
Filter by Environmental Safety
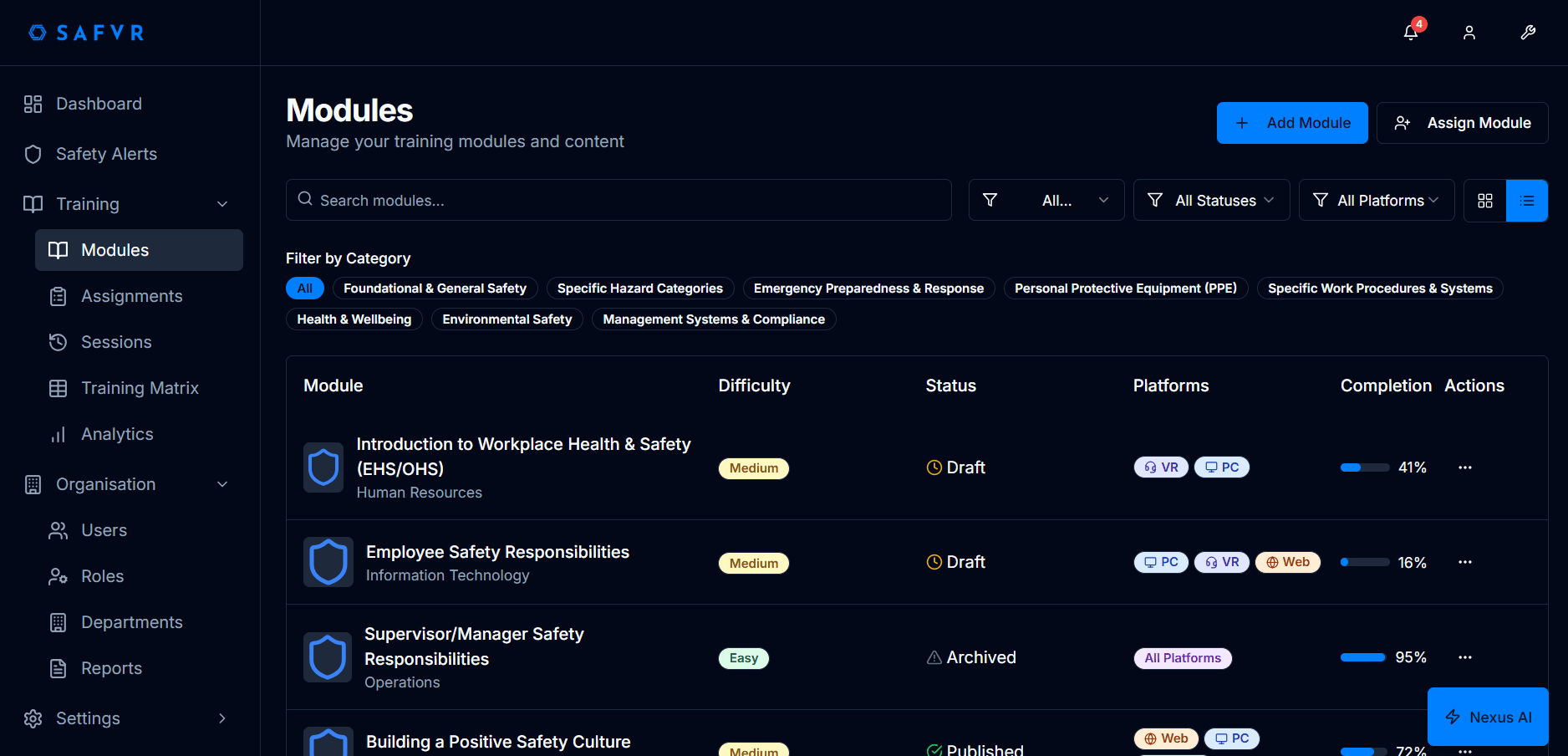click(x=507, y=319)
